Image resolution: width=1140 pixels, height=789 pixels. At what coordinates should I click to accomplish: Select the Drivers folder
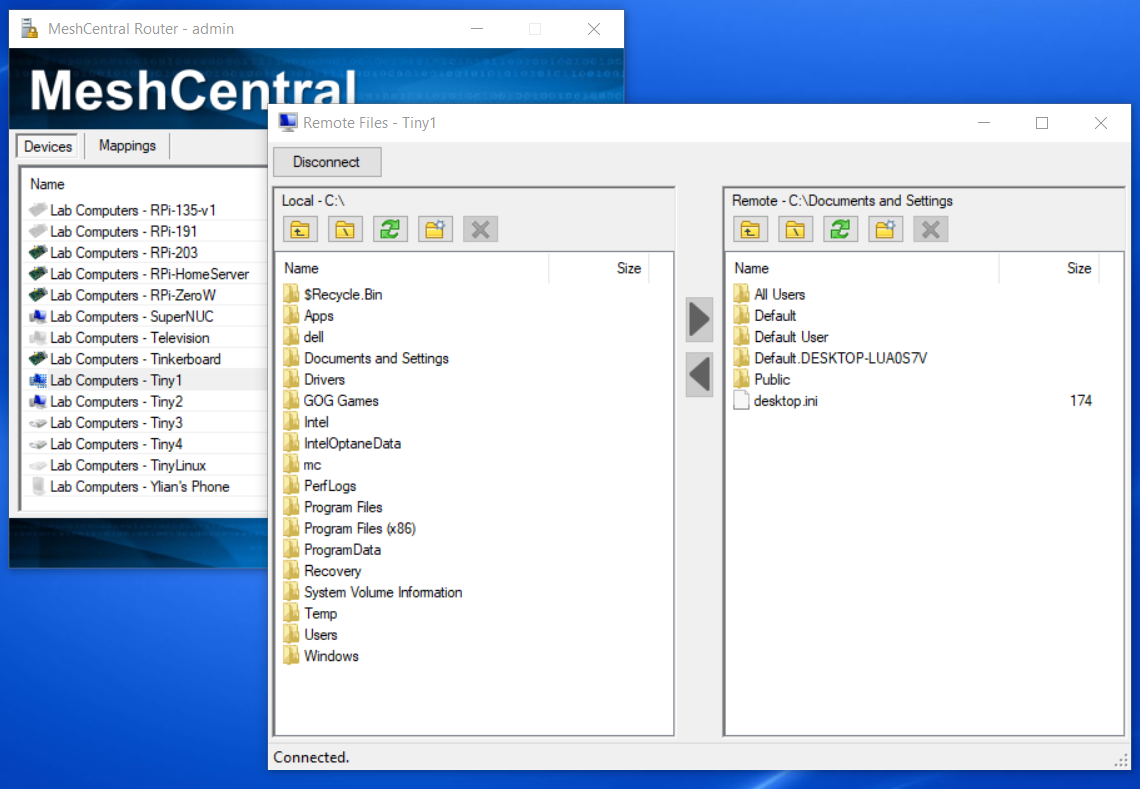[x=314, y=380]
